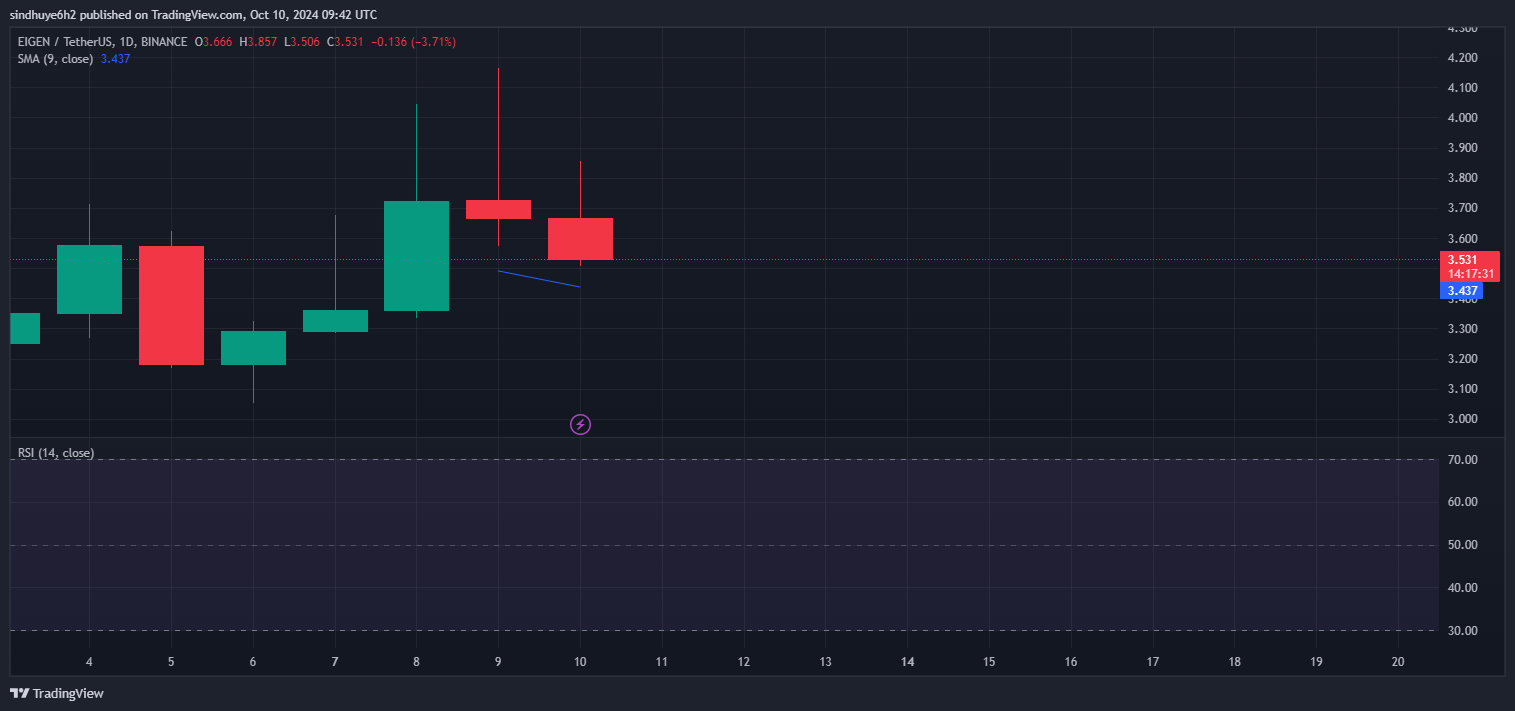Screen dimensions: 1515x711
Task: Click the SMA (9, close) indicator legend
Action: pos(55,59)
